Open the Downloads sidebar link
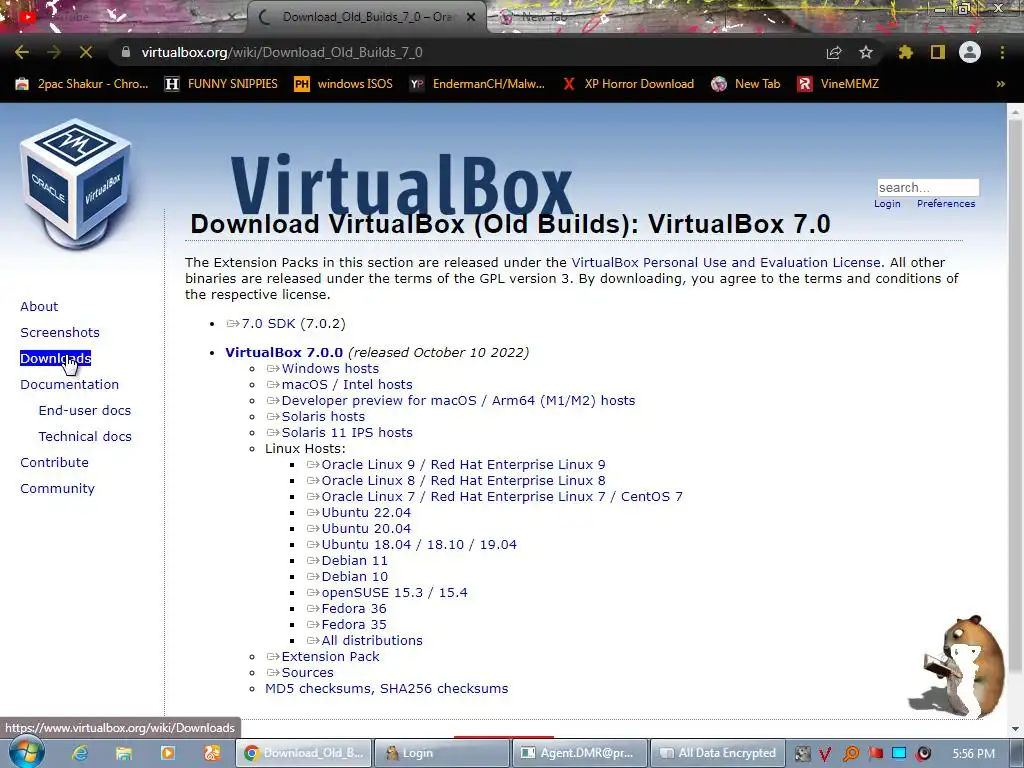Screen dimensions: 1024x768 (x=56, y=359)
